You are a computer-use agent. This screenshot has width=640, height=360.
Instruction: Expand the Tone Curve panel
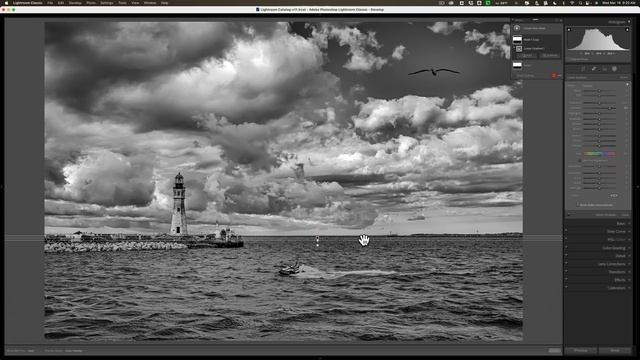[629, 231]
